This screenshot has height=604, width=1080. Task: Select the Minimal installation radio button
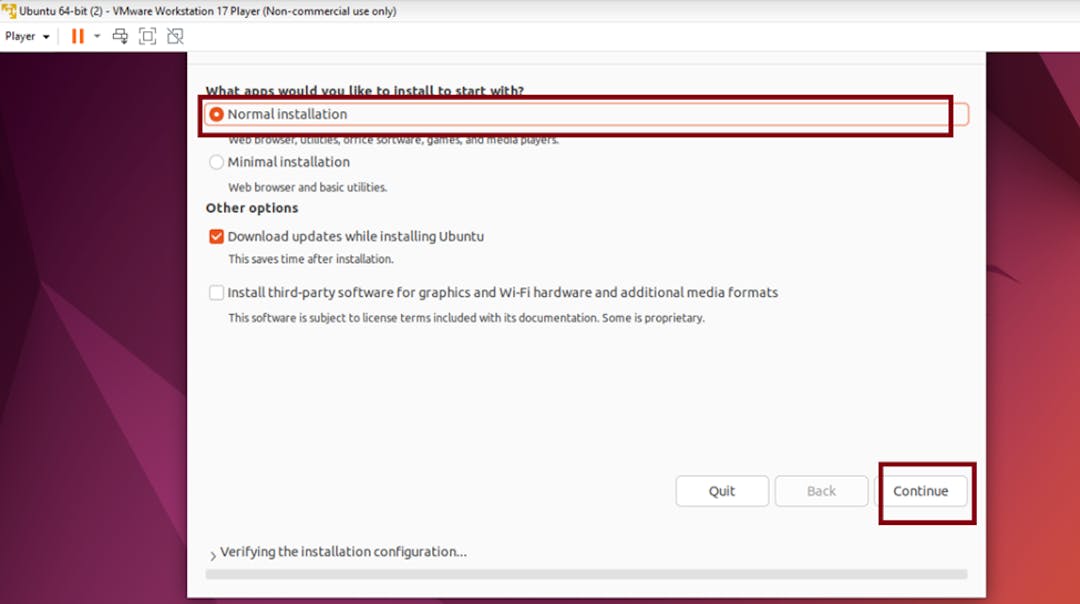(216, 161)
